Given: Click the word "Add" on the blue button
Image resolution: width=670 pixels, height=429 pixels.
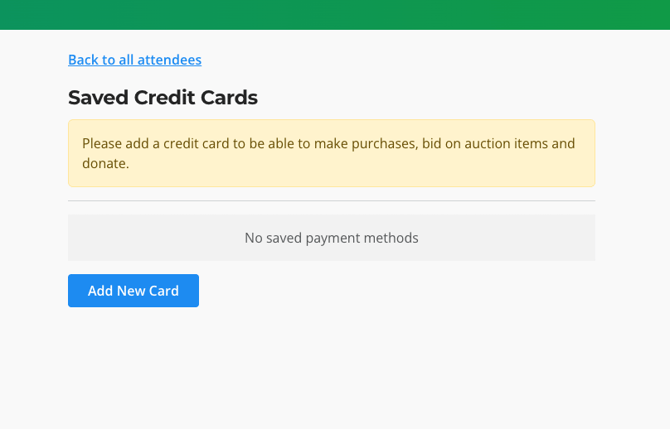Looking at the screenshot, I should 100,291.
